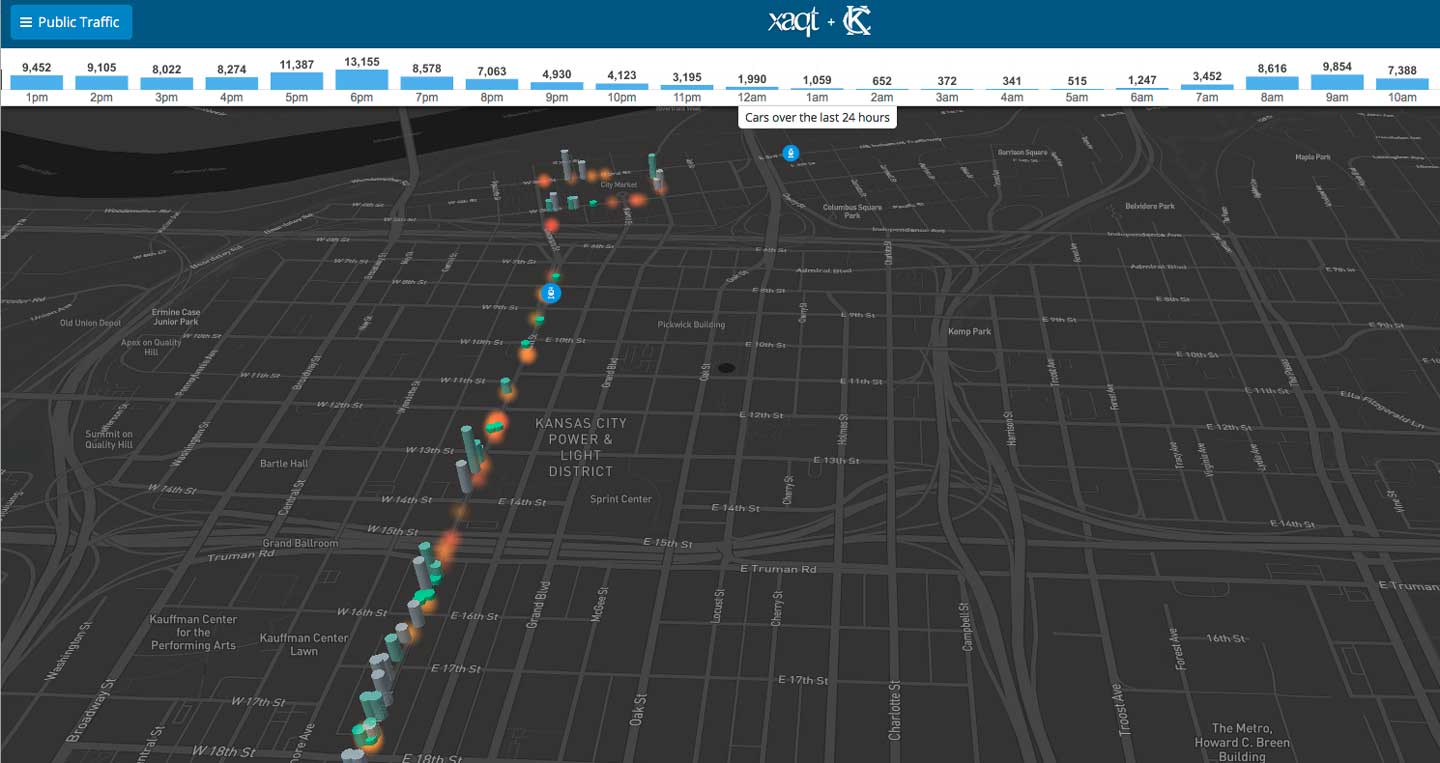Screen dimensions: 1440x763
Task: Select the 3am bar with 372 cars
Action: [946, 88]
